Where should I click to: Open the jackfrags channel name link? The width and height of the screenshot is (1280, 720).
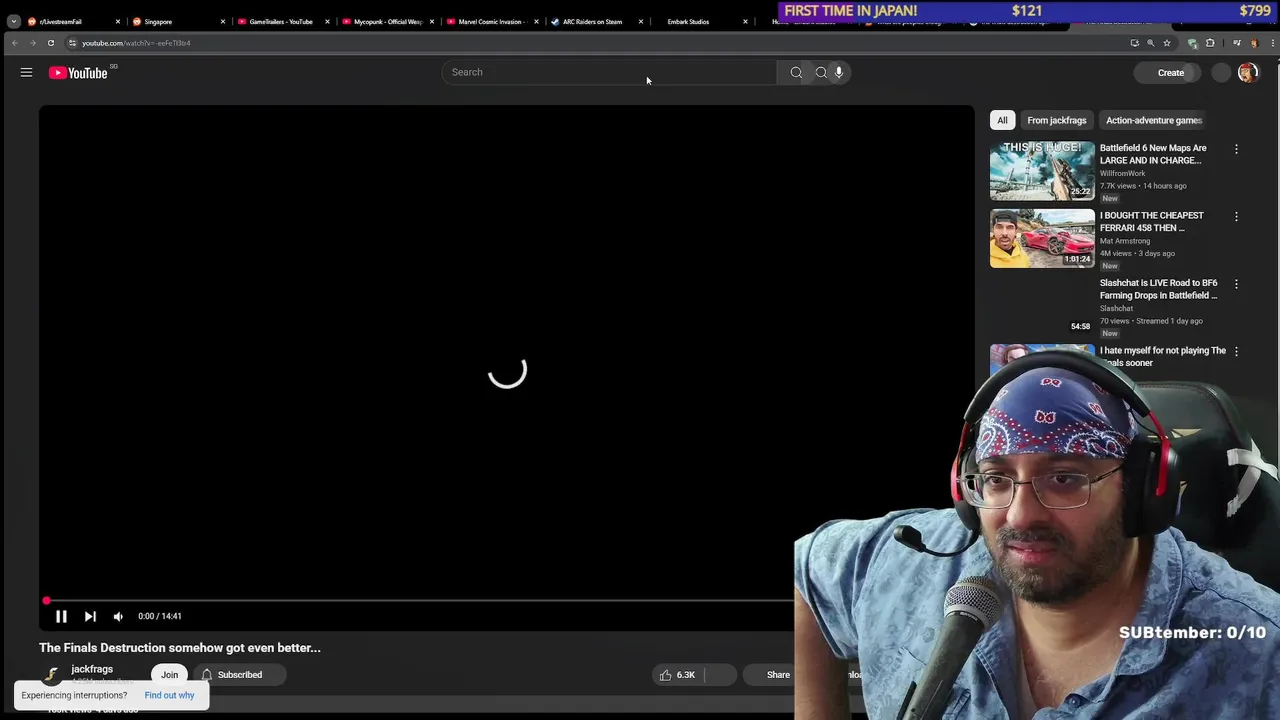click(92, 669)
